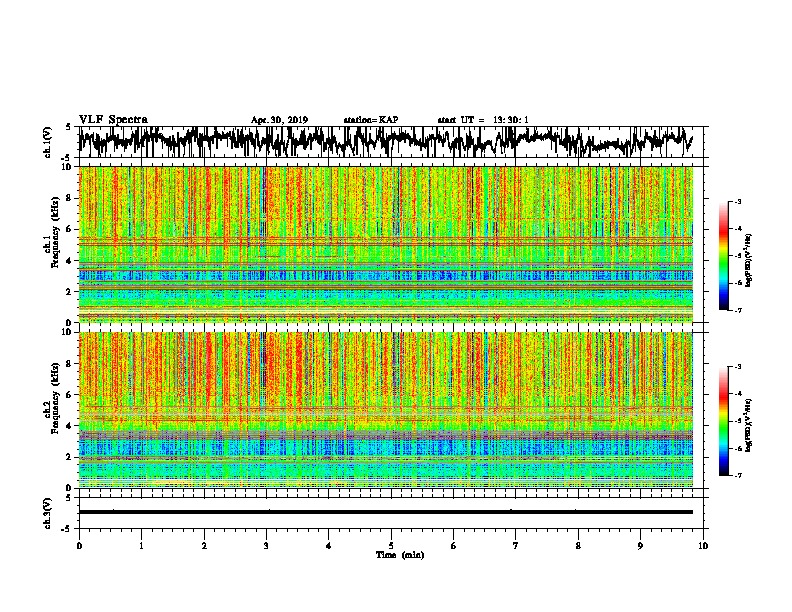Viewport: 792px width, 612px height.
Task: Click the ch.2 'Frequency (kHz)' axis label
Action: click(55, 398)
